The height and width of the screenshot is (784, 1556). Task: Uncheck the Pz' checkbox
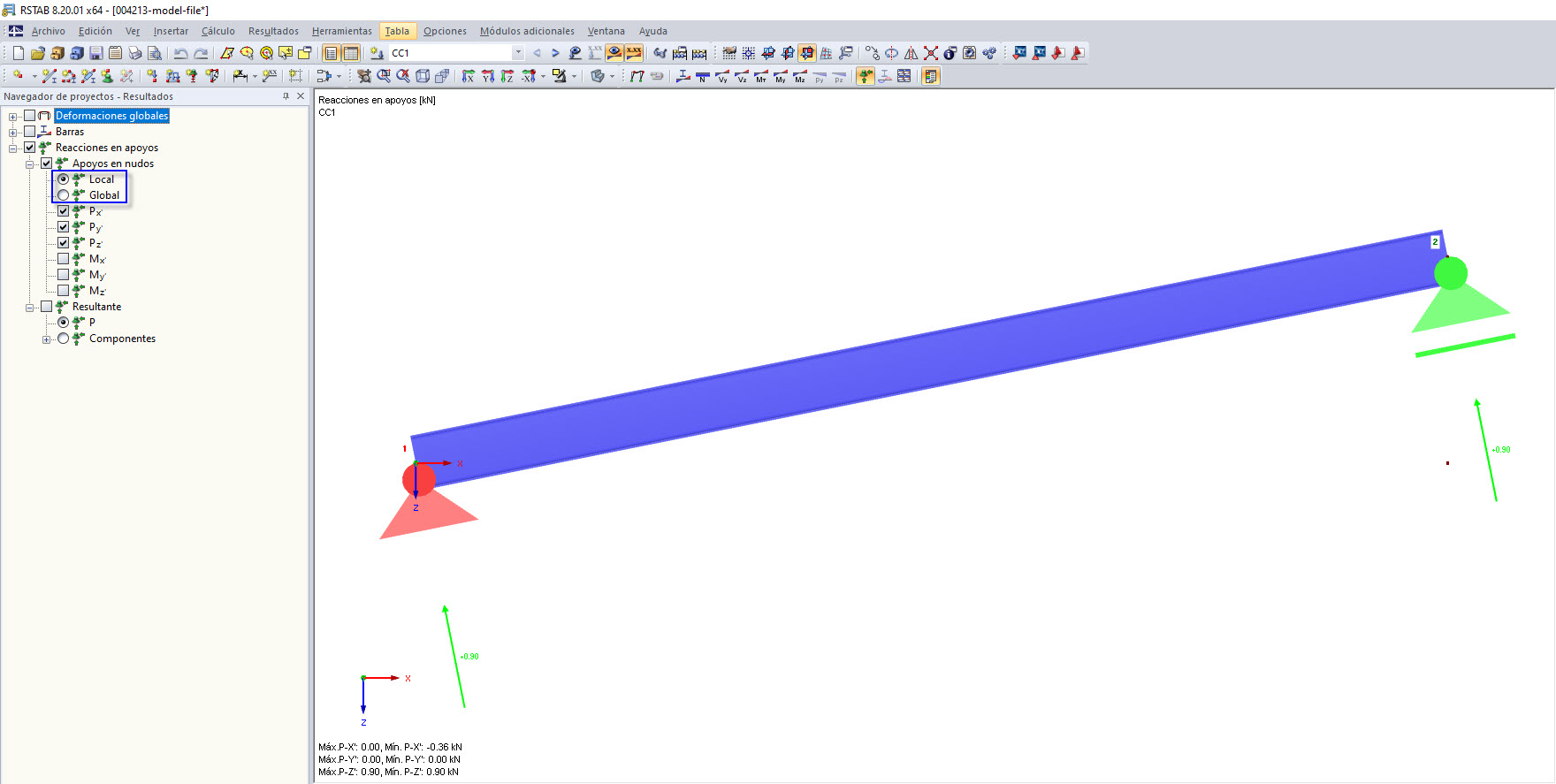pos(64,243)
